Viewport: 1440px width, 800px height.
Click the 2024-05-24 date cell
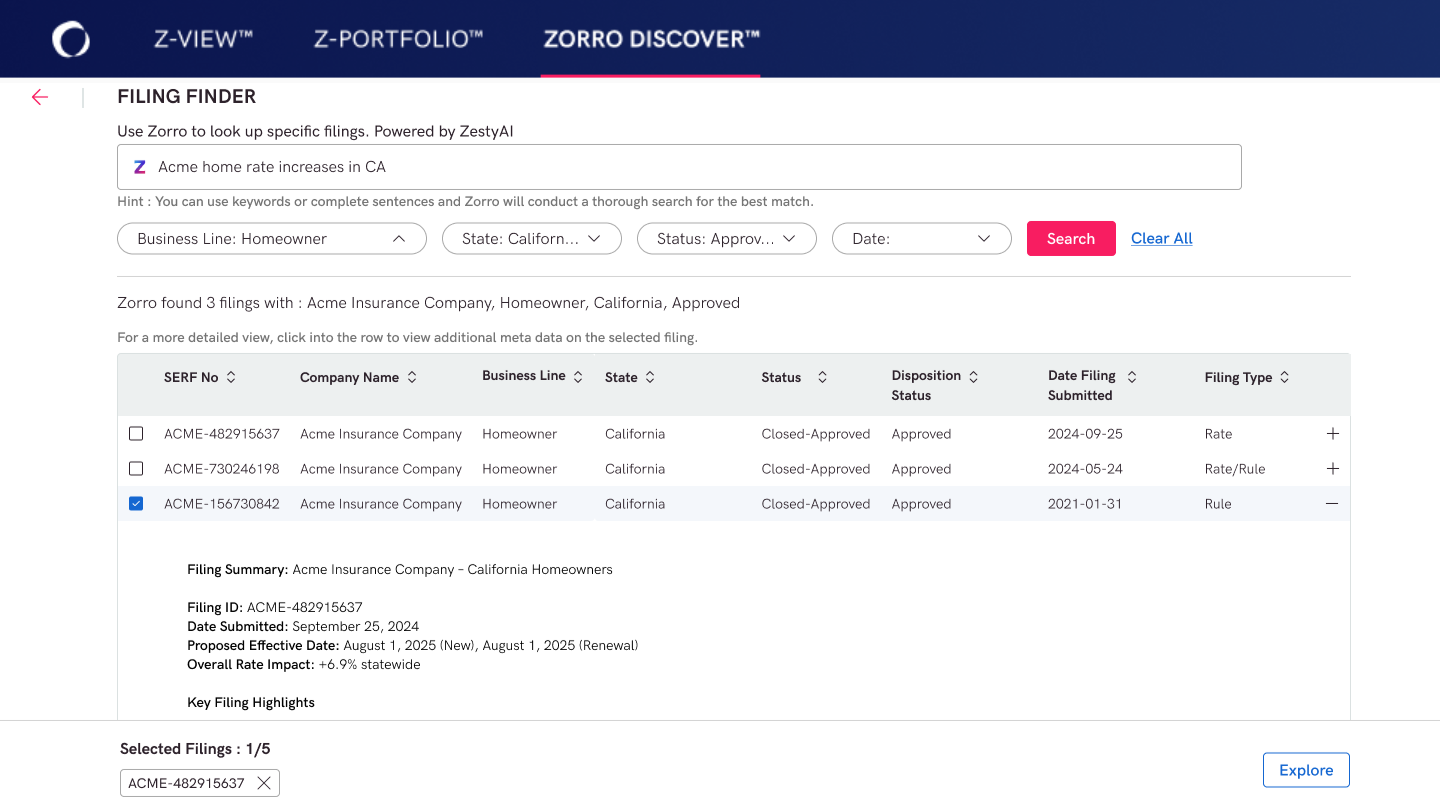coord(1085,469)
